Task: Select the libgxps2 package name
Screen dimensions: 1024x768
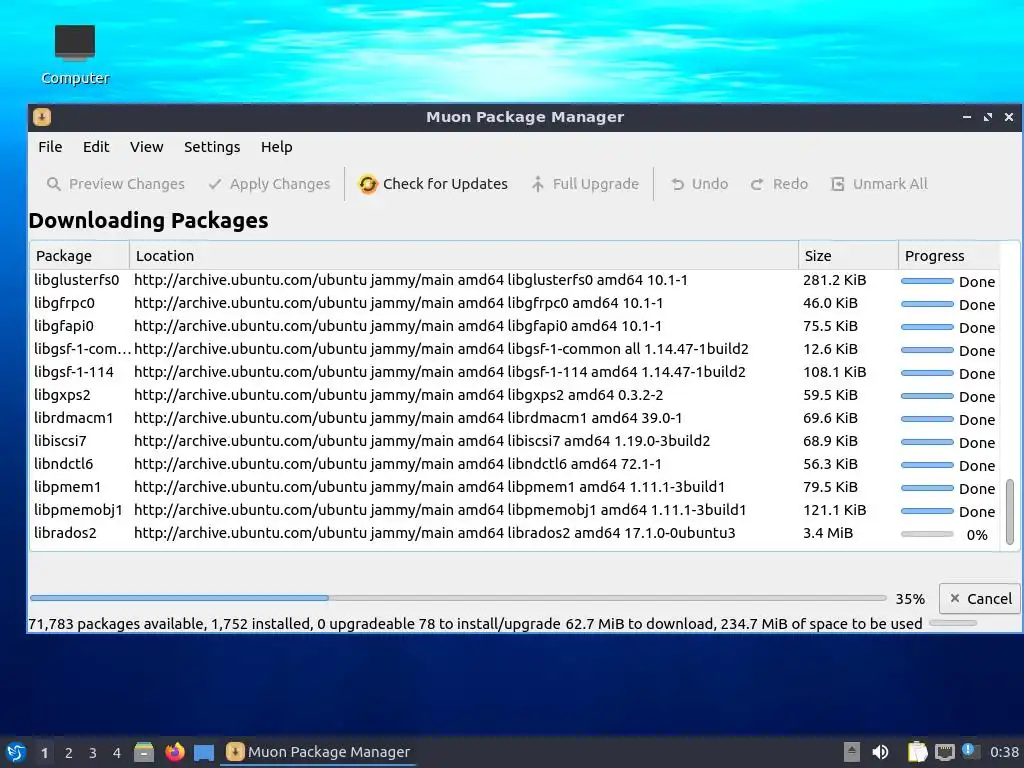Action: (x=62, y=395)
